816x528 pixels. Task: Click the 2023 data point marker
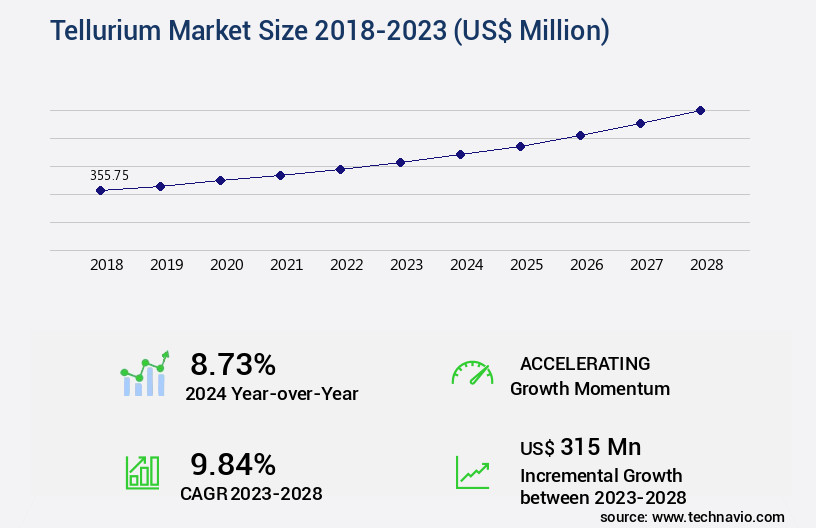click(400, 162)
